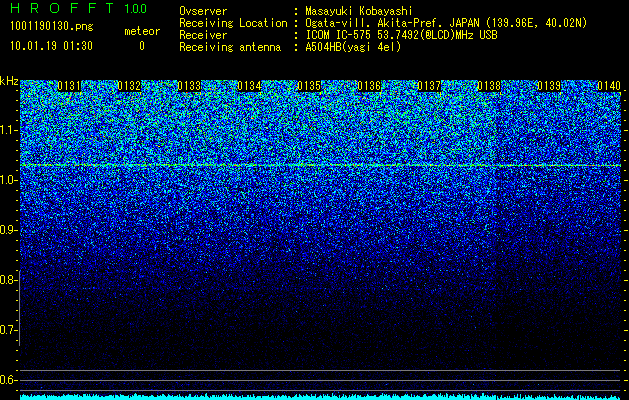Viewport: 629px width, 400px height.
Task: Select the 0139 time marker label
Action: click(549, 86)
